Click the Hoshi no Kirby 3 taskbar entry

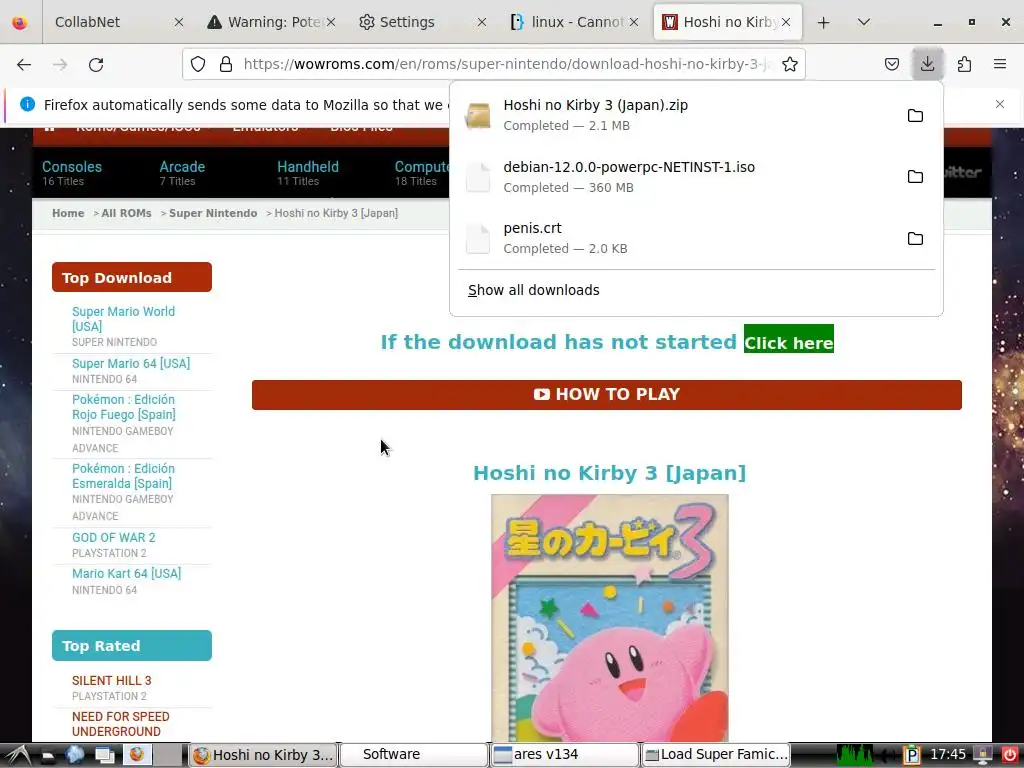point(263,755)
